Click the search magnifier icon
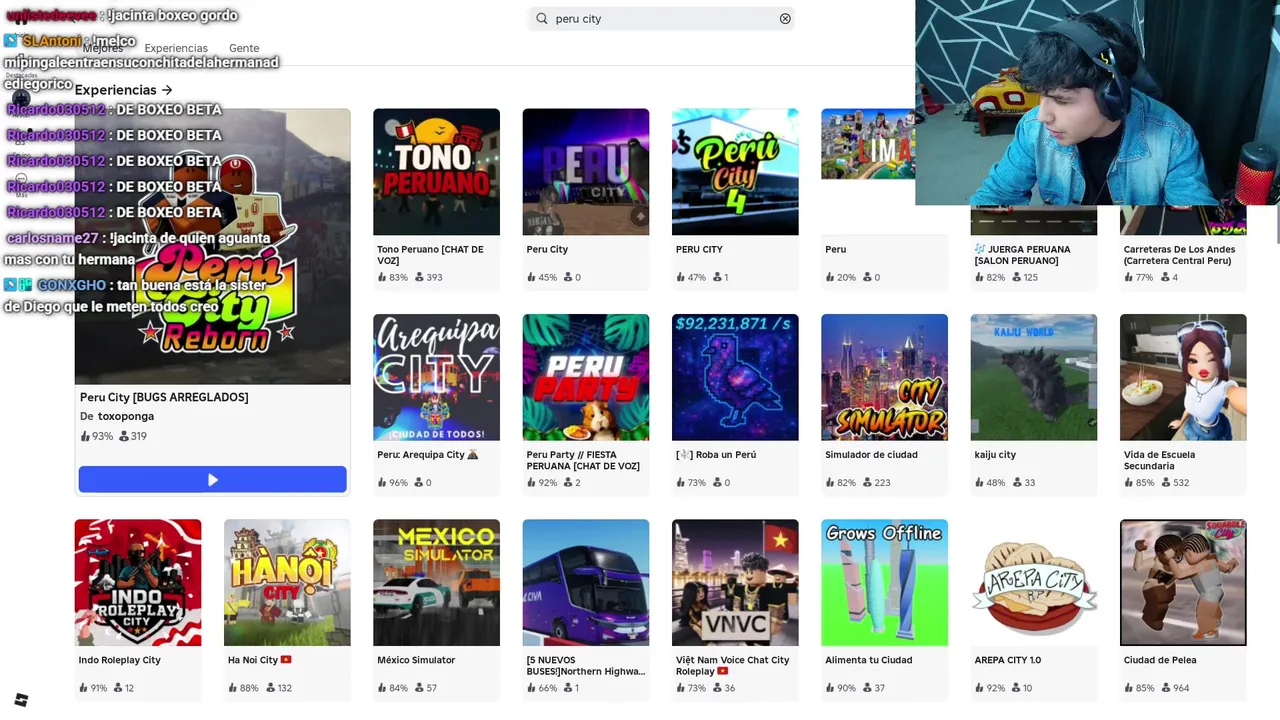1280x720 pixels. [542, 19]
